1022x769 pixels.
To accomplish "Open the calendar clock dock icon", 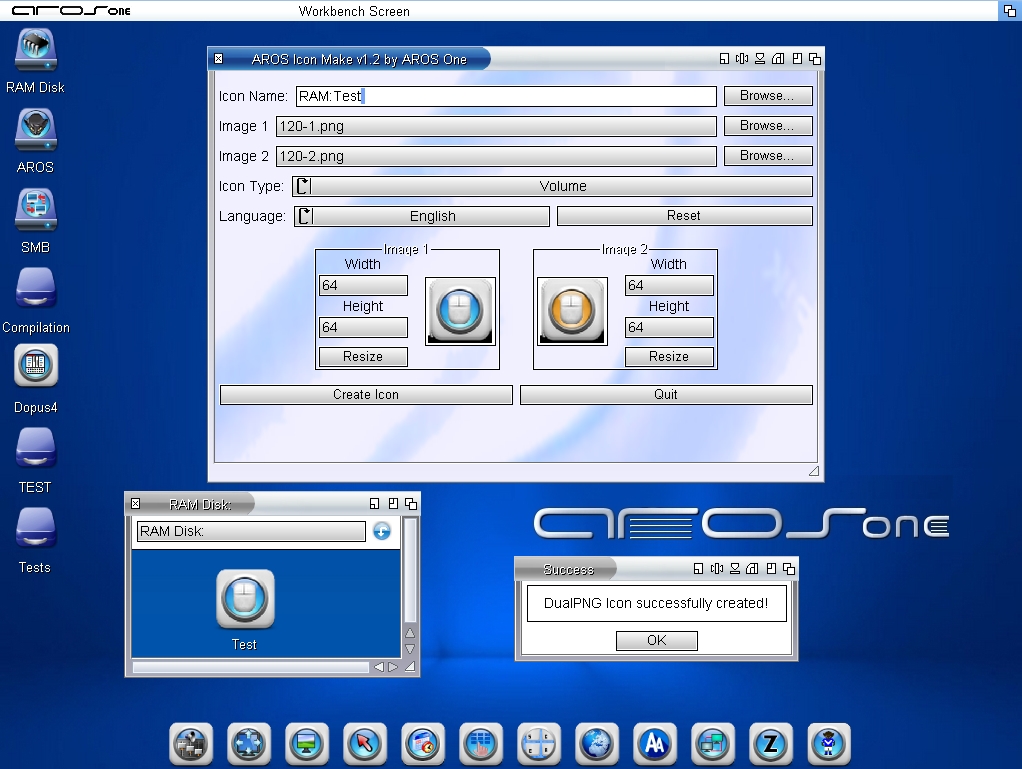I will [x=423, y=744].
